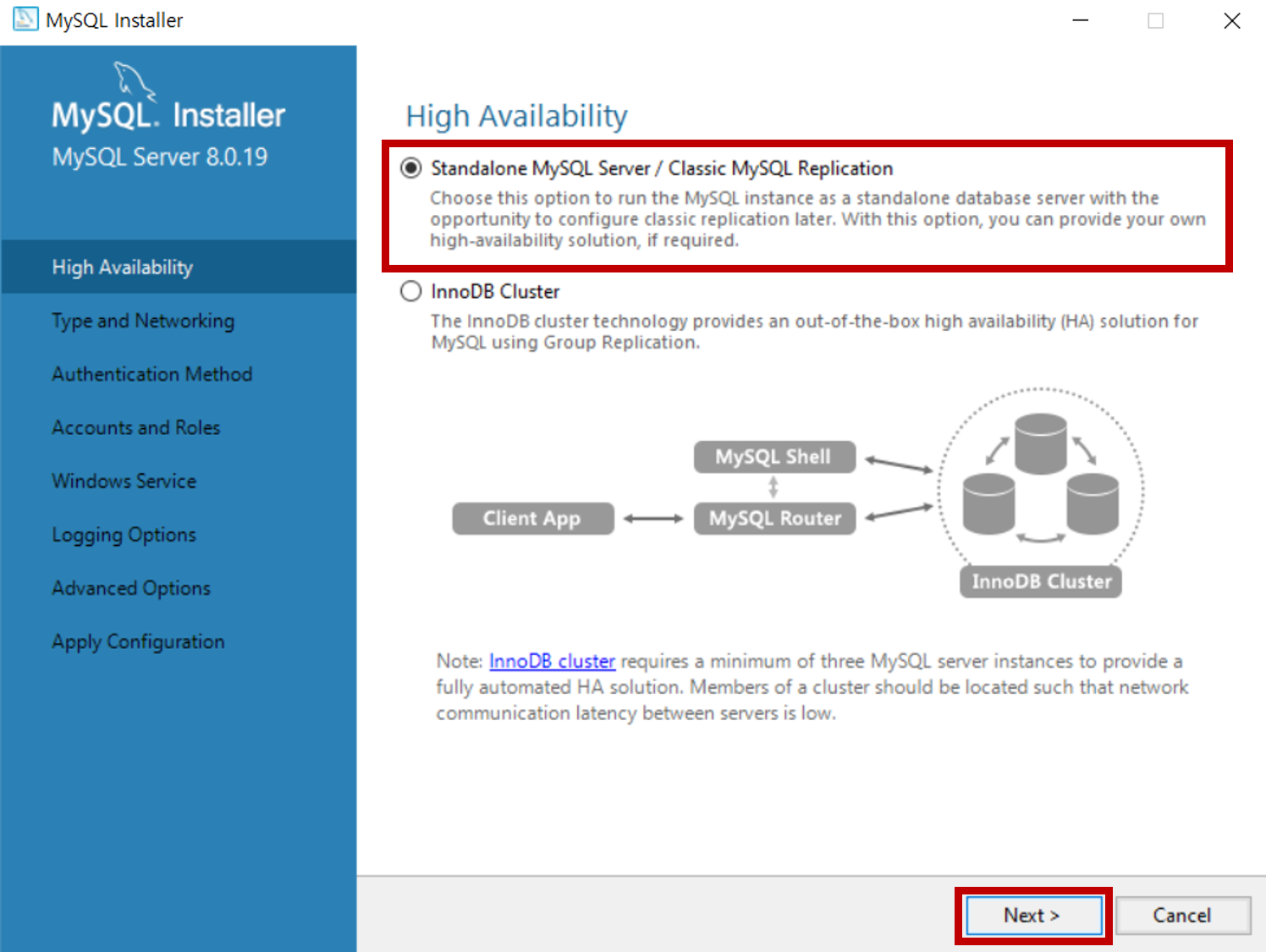The image size is (1266, 952).
Task: Click the InnoDB Cluster option description text
Action: click(x=814, y=332)
